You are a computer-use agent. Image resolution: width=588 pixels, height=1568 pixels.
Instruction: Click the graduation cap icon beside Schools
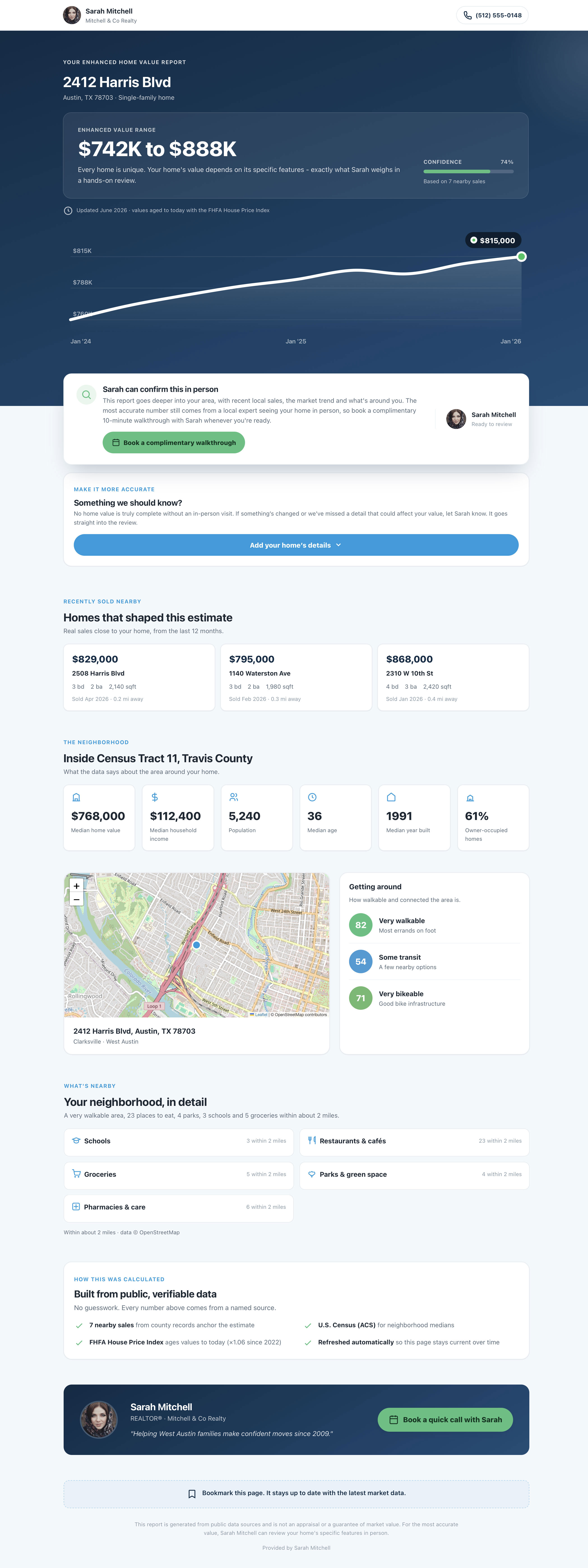76,1141
